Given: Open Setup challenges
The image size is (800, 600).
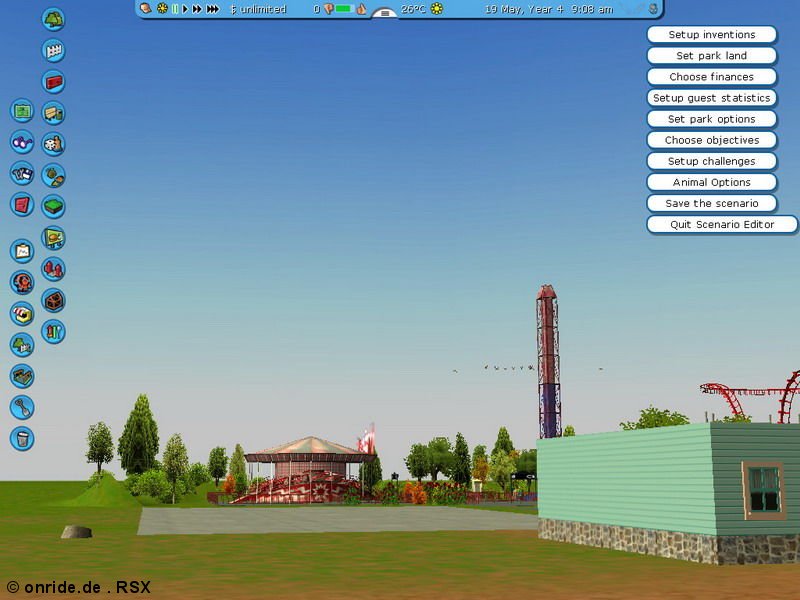Looking at the screenshot, I should (x=712, y=161).
